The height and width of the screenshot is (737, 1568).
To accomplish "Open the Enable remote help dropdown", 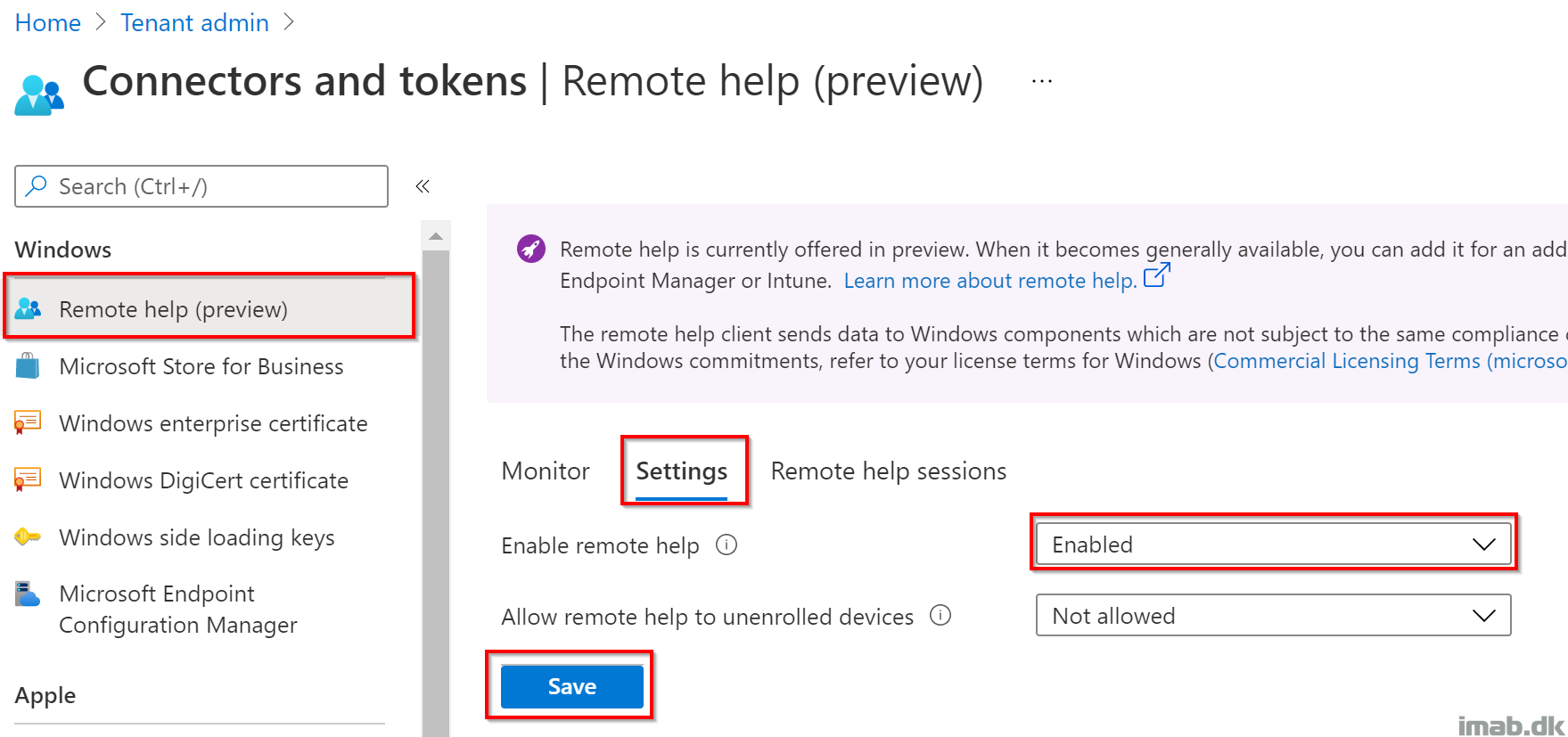I will [x=1273, y=544].
